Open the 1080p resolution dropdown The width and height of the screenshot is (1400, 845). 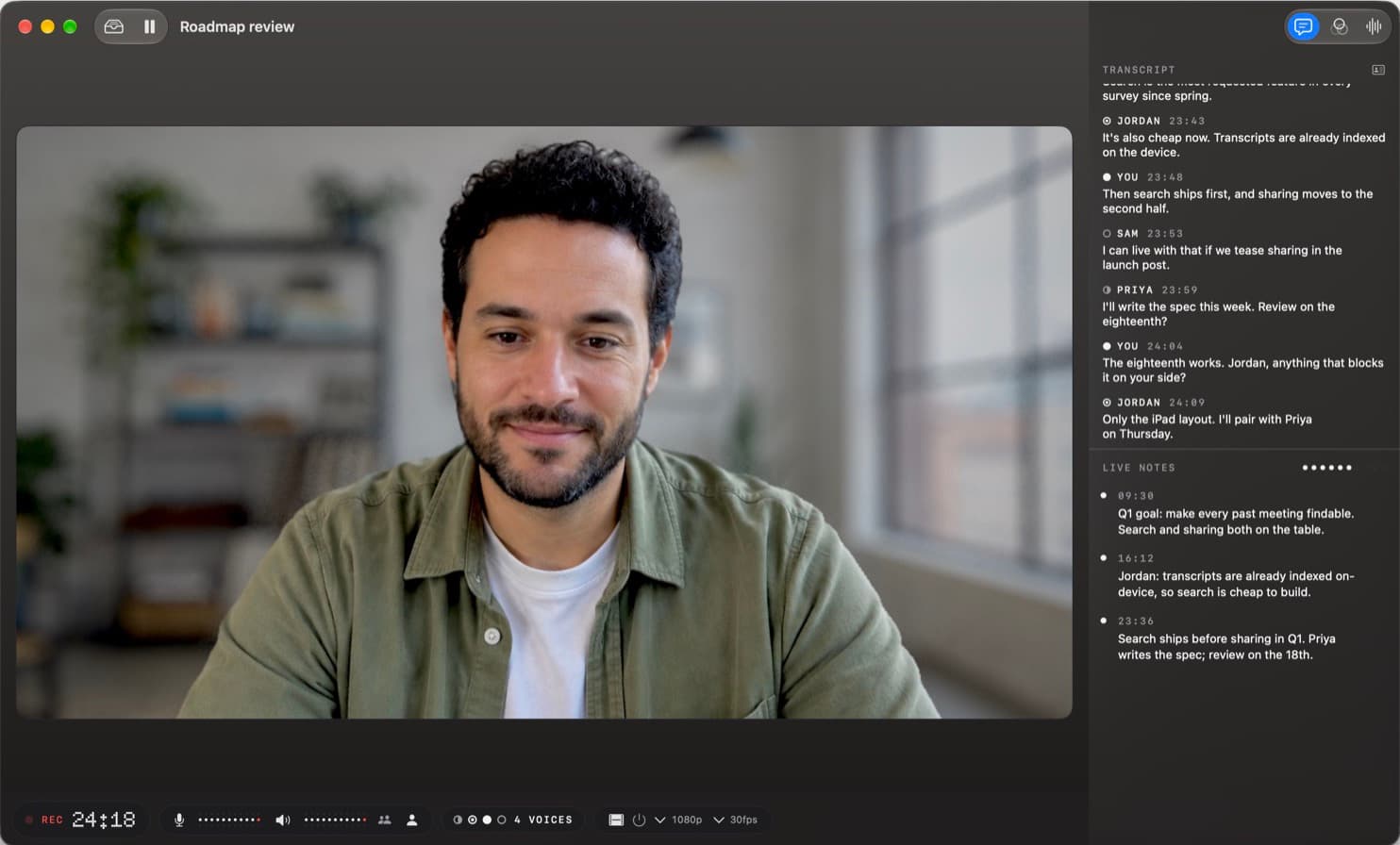[x=678, y=820]
